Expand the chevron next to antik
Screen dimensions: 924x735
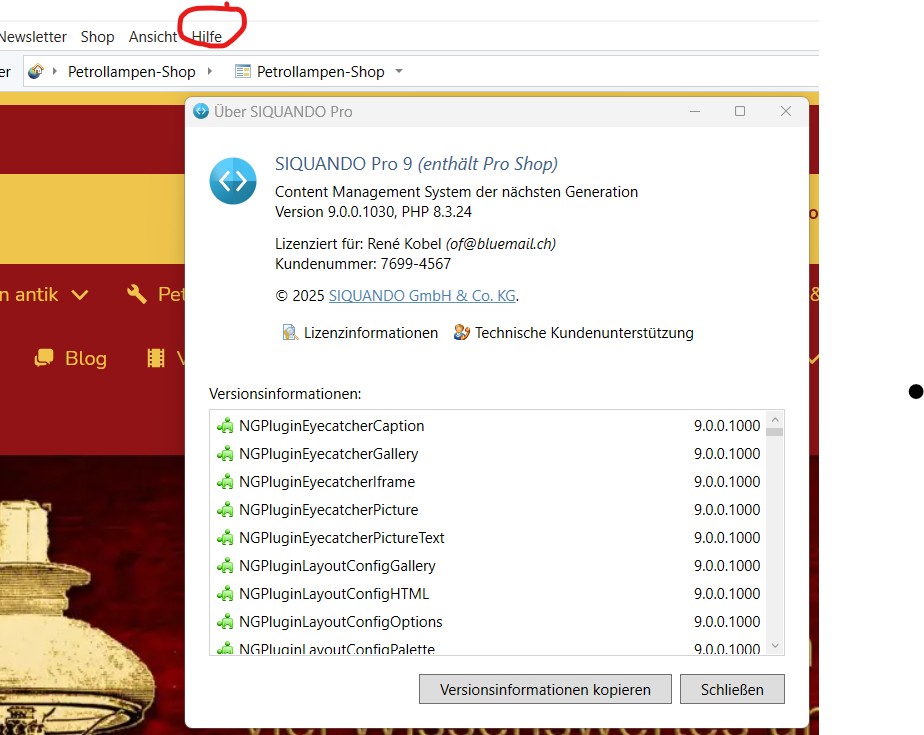80,295
